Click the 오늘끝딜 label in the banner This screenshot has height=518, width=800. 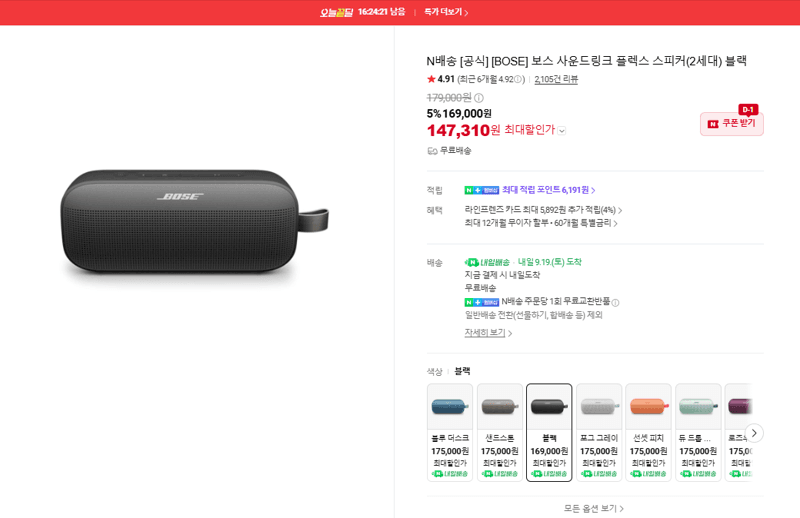click(336, 12)
